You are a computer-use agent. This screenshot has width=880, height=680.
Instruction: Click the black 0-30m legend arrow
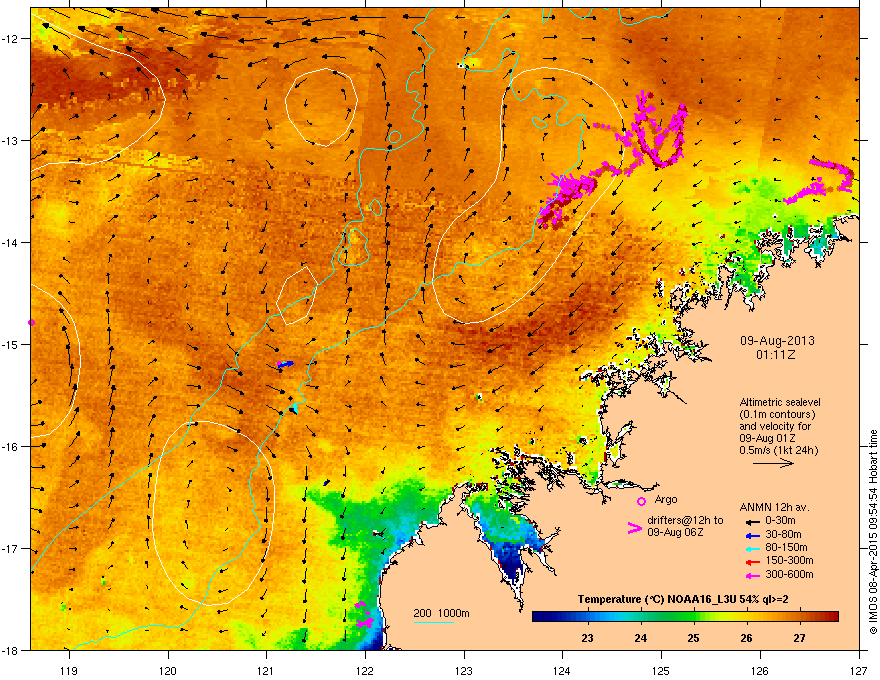[x=752, y=521]
